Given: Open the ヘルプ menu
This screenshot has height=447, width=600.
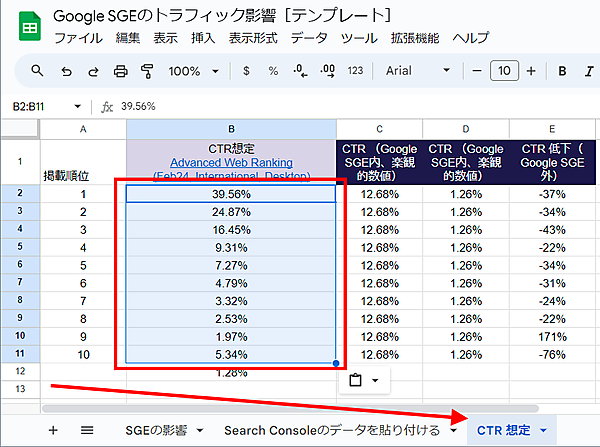Looking at the screenshot, I should coord(471,38).
